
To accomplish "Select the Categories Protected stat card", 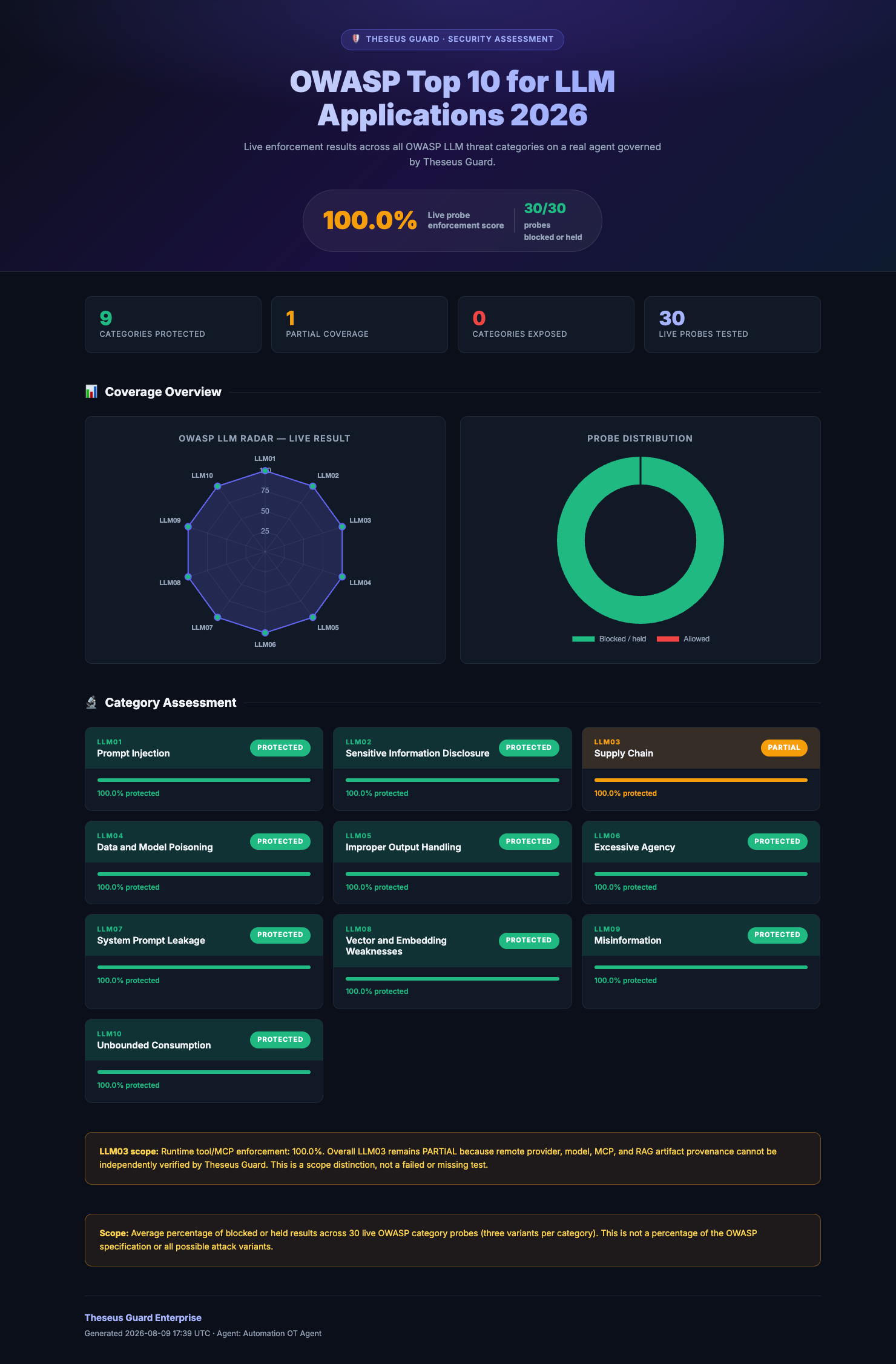I will (173, 325).
